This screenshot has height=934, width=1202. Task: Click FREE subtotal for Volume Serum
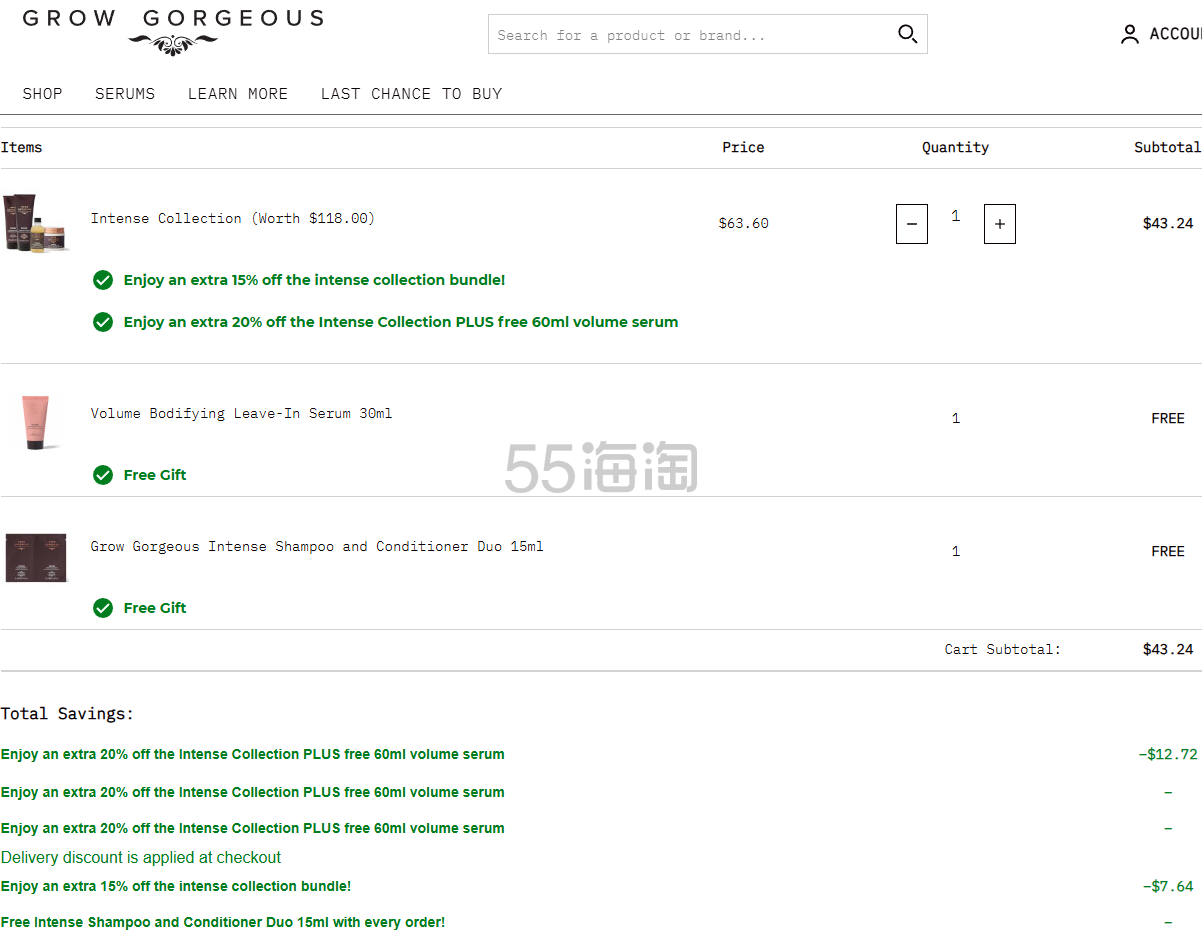tap(1168, 418)
